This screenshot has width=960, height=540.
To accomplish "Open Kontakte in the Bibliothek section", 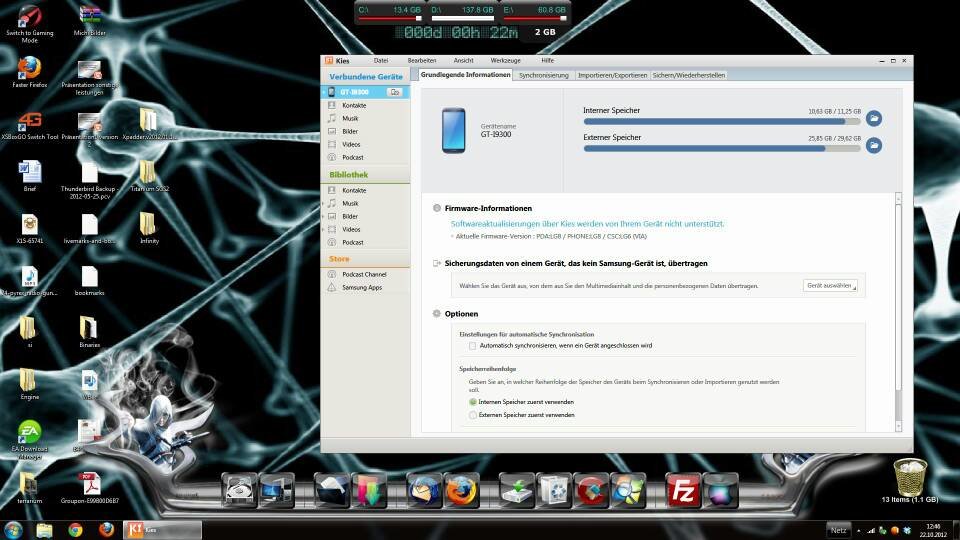I will pos(354,190).
